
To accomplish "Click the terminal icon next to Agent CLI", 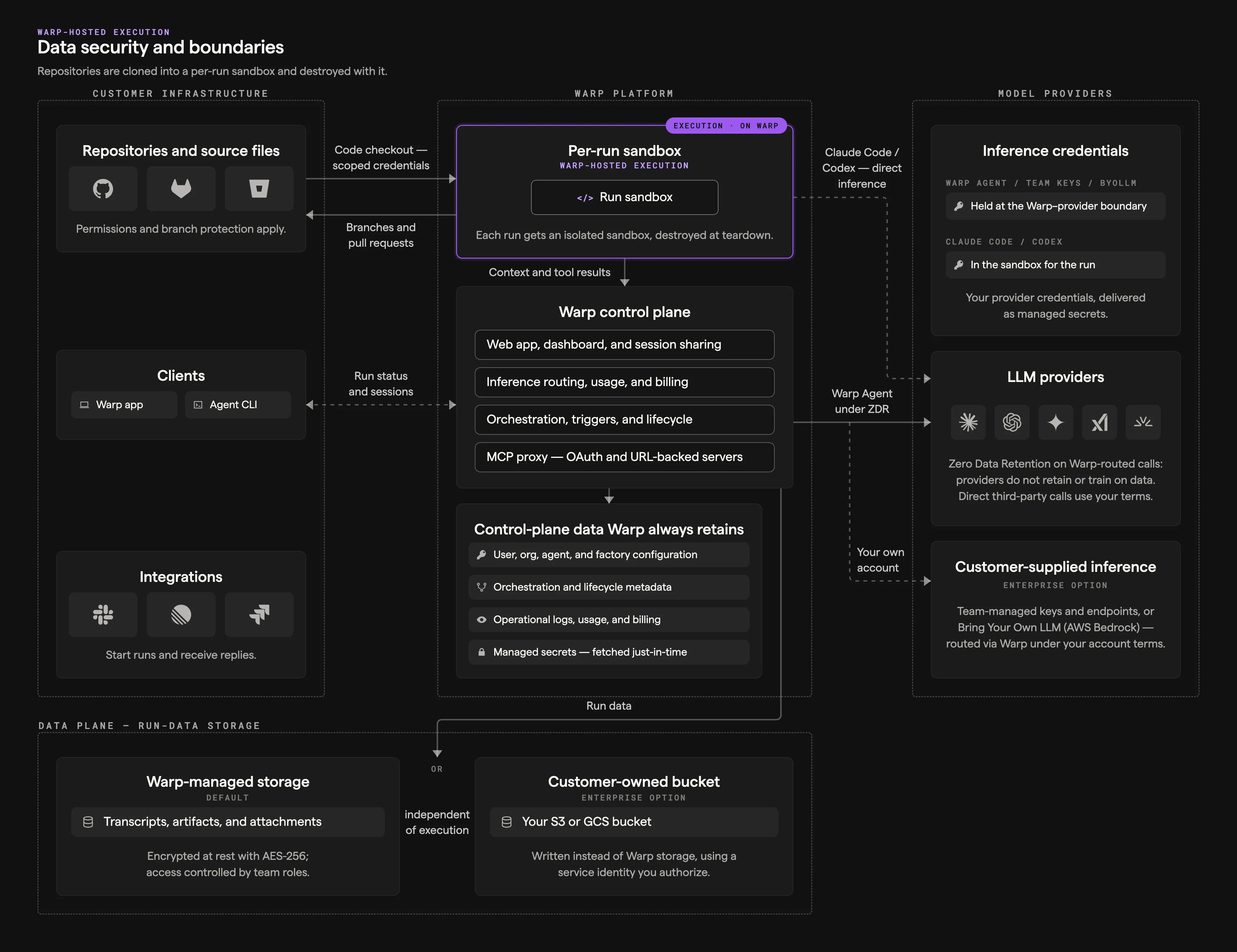I will point(198,405).
